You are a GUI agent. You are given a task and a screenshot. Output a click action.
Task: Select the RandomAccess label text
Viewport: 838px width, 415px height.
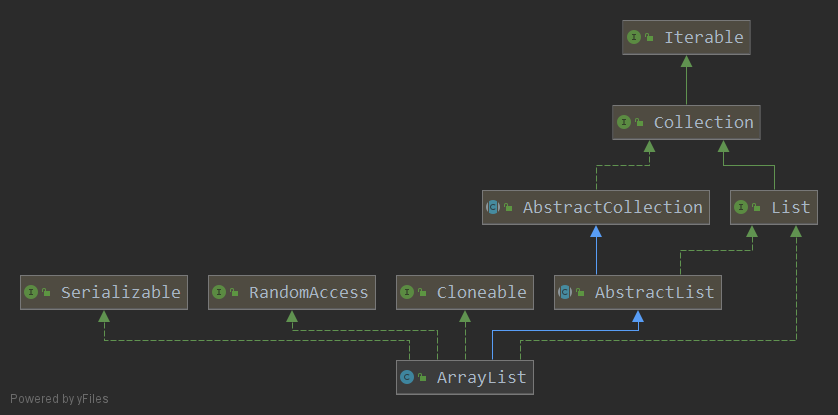[x=308, y=293]
